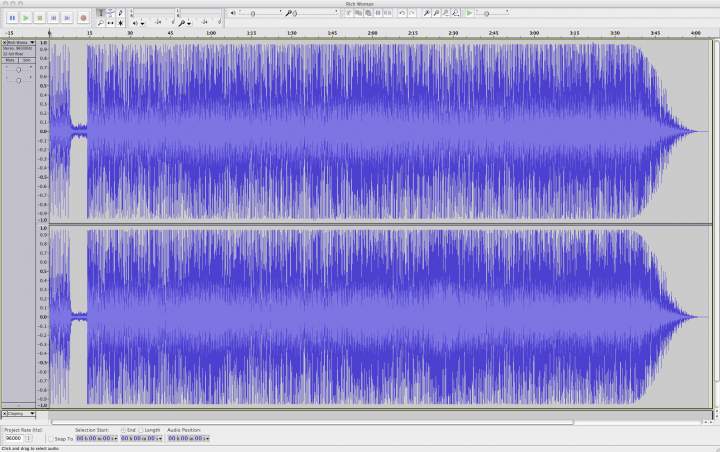Click the Pause transport button
This screenshot has width=720, height=452.
click(12, 18)
